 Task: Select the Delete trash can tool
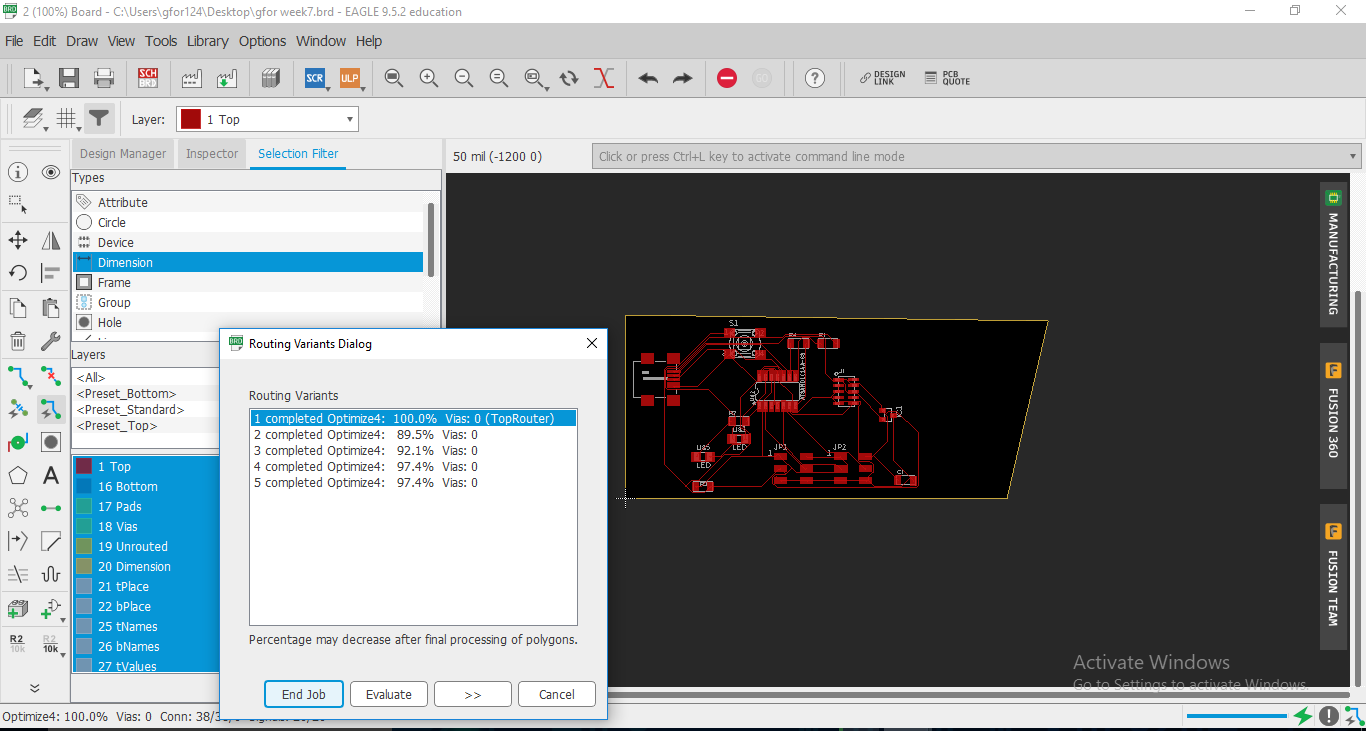[18, 341]
